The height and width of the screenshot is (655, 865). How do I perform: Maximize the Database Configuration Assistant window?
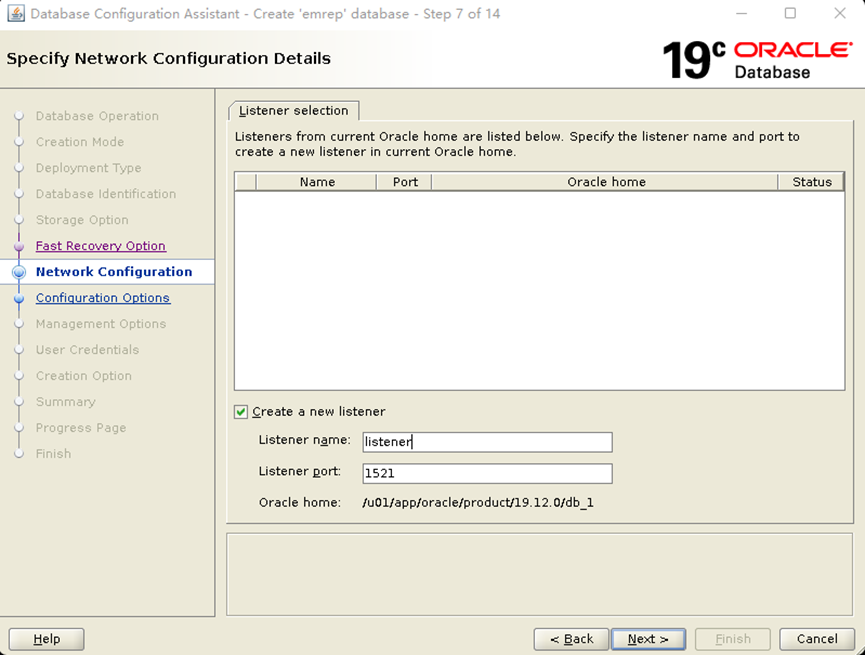[x=790, y=13]
